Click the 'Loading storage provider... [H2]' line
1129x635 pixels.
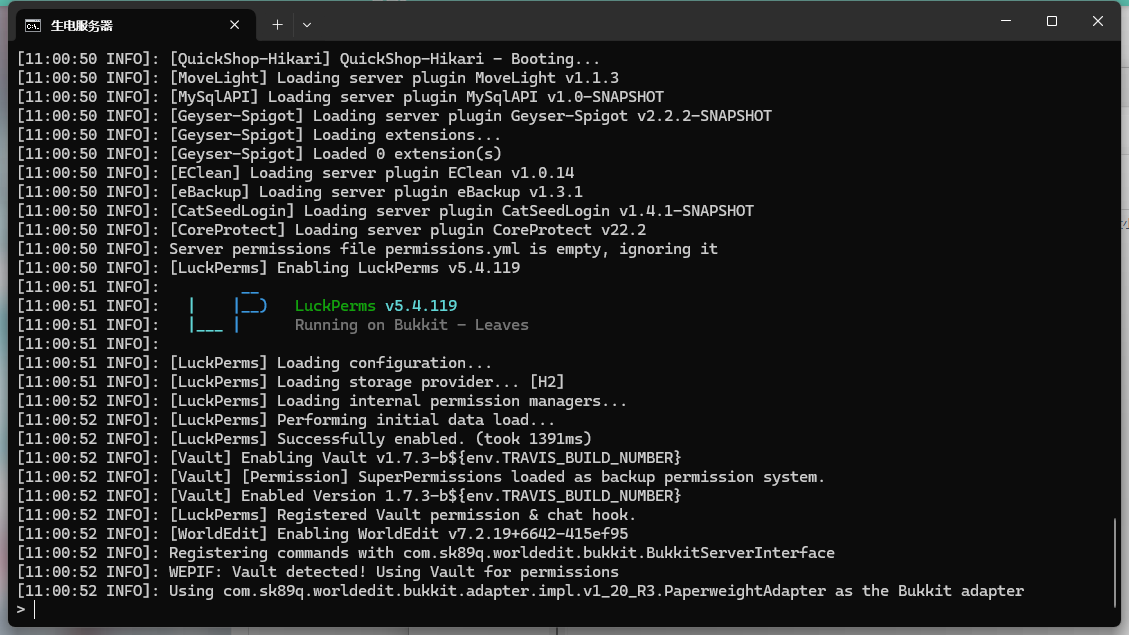[x=290, y=382]
